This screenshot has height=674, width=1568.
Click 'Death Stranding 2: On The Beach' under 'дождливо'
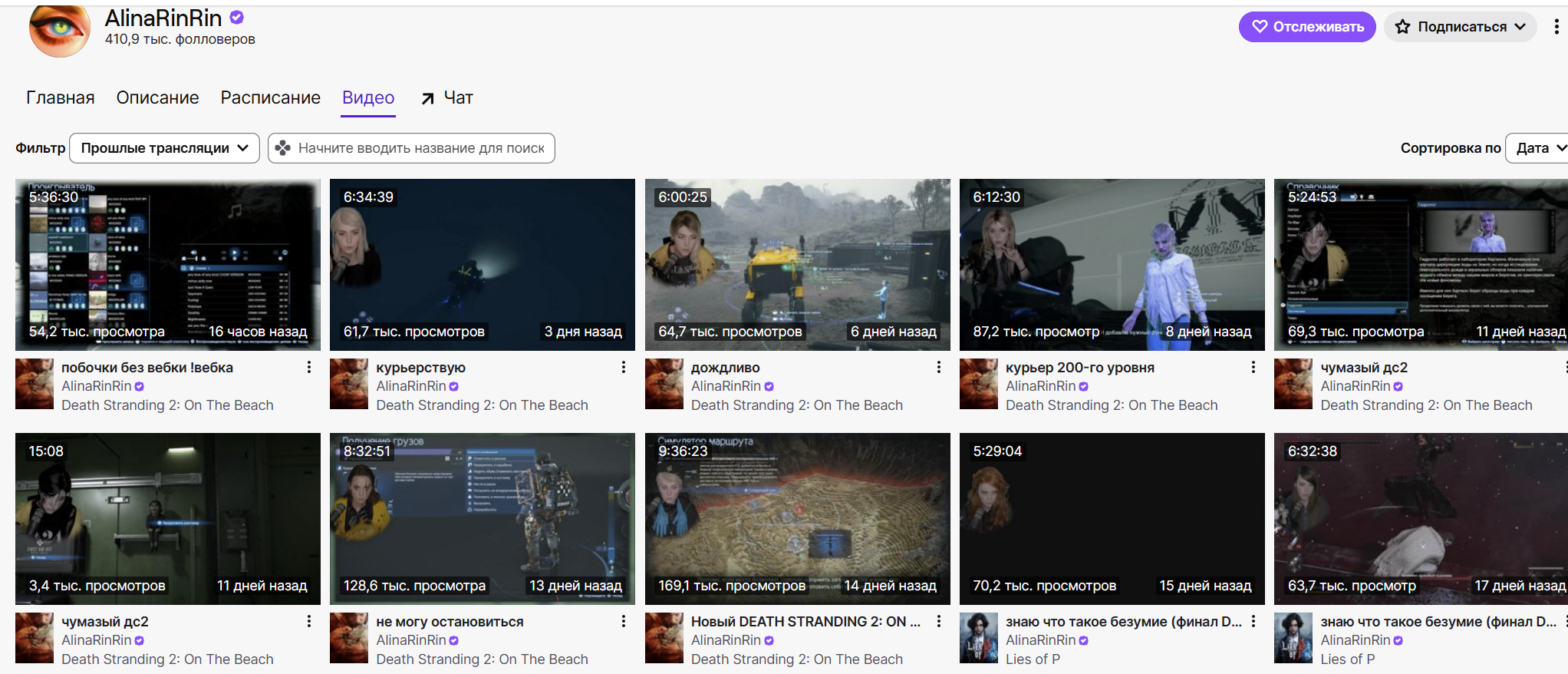coord(797,405)
